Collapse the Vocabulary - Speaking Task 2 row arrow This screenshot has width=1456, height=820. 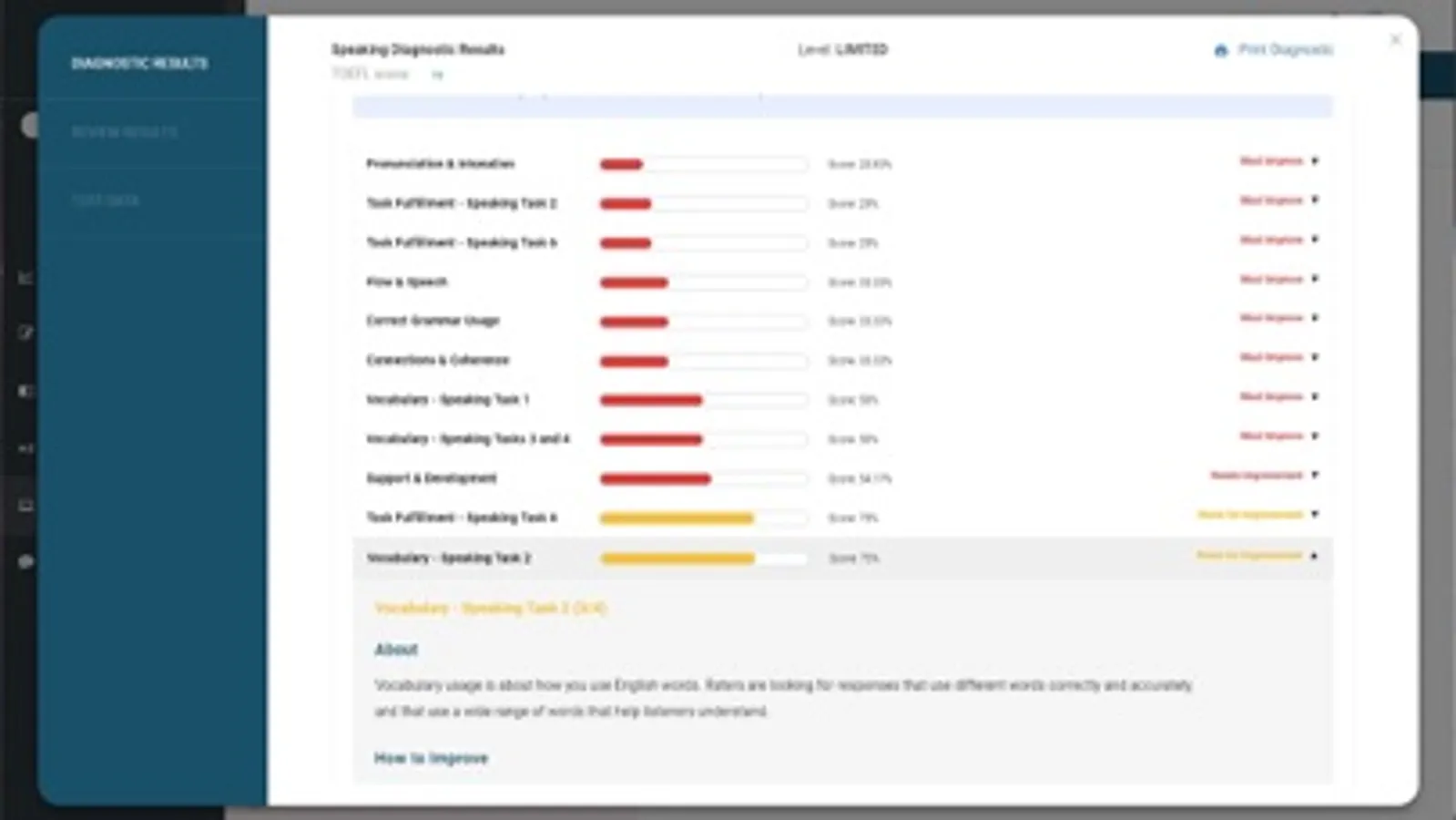(1314, 556)
